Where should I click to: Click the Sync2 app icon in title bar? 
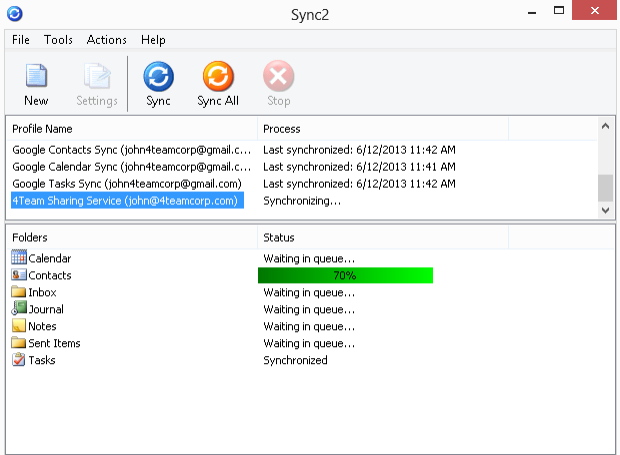(x=15, y=14)
